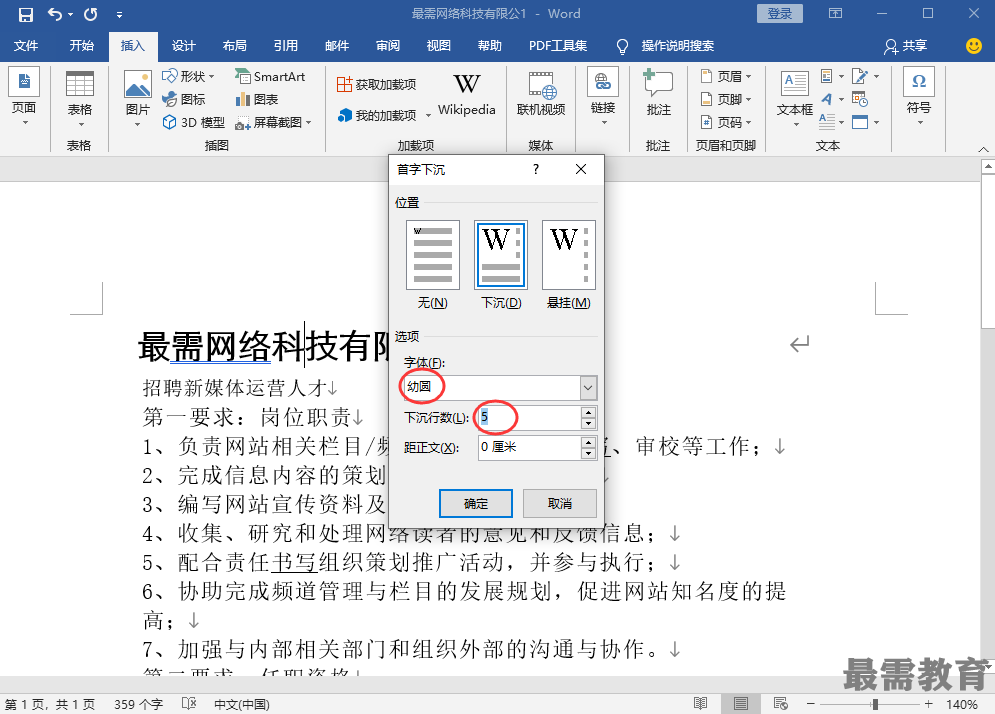
Task: Switch to web layout view icon
Action: [781, 704]
